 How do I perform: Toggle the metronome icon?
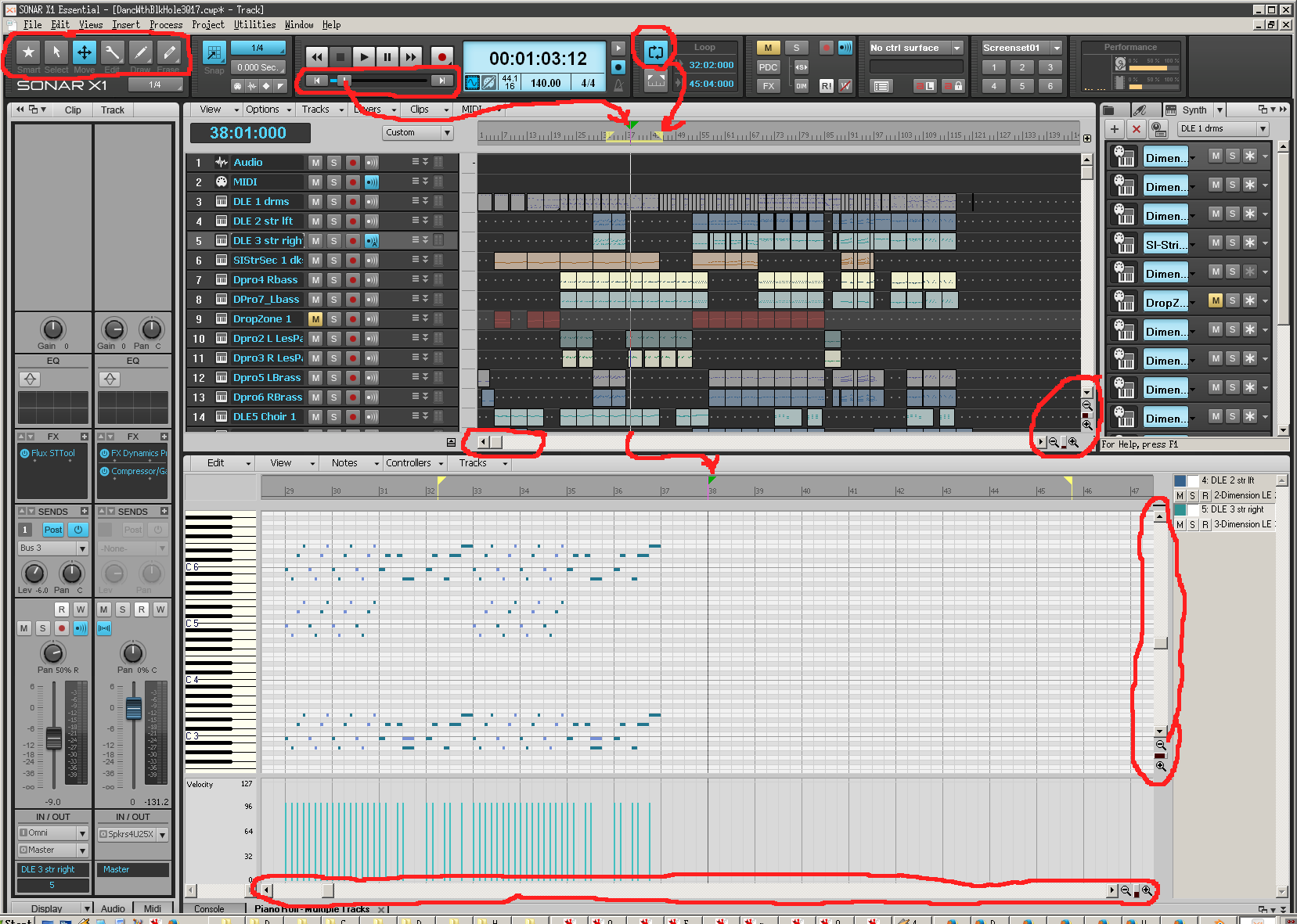618,84
